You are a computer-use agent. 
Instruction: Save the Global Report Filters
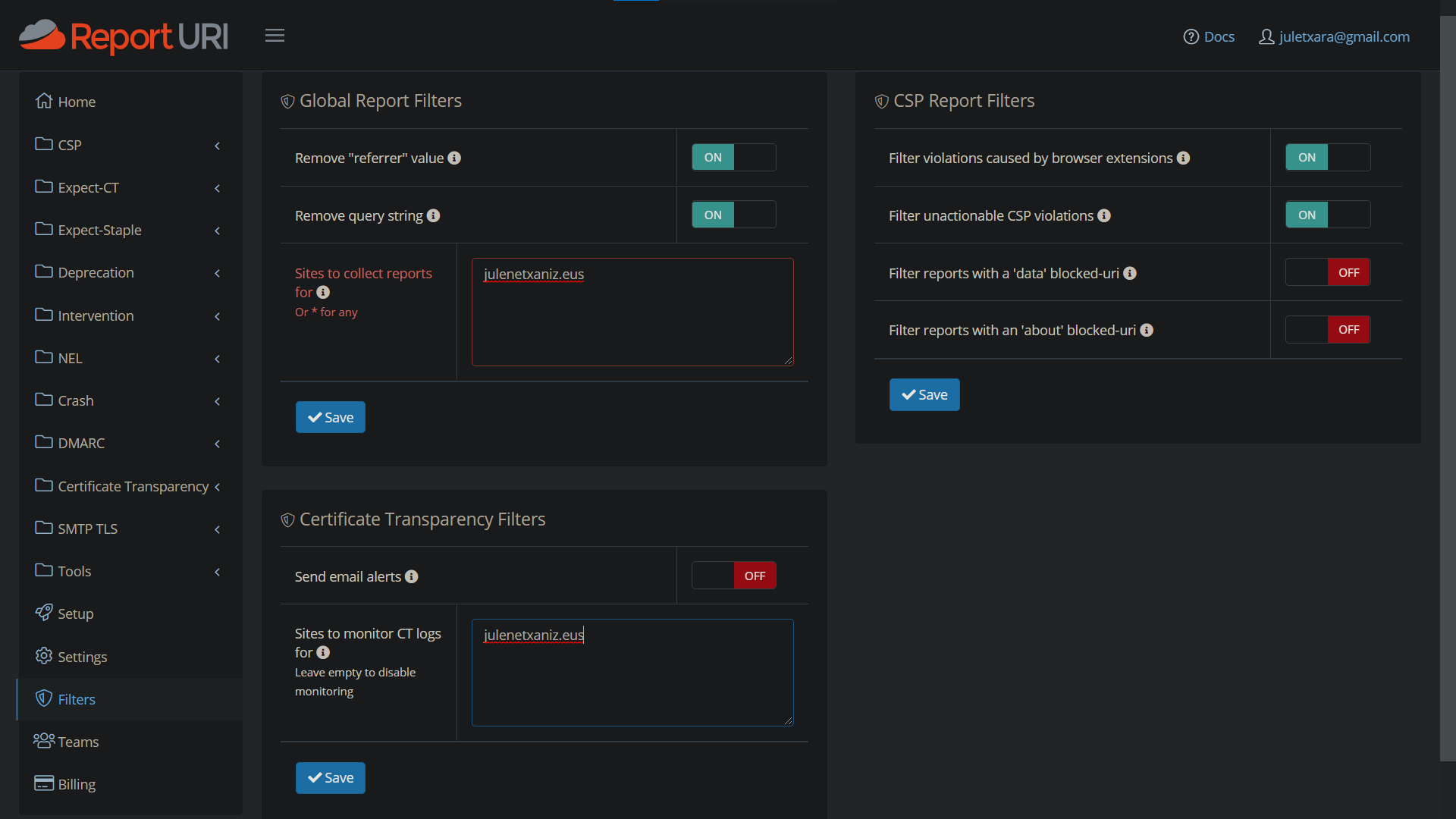[x=330, y=417]
